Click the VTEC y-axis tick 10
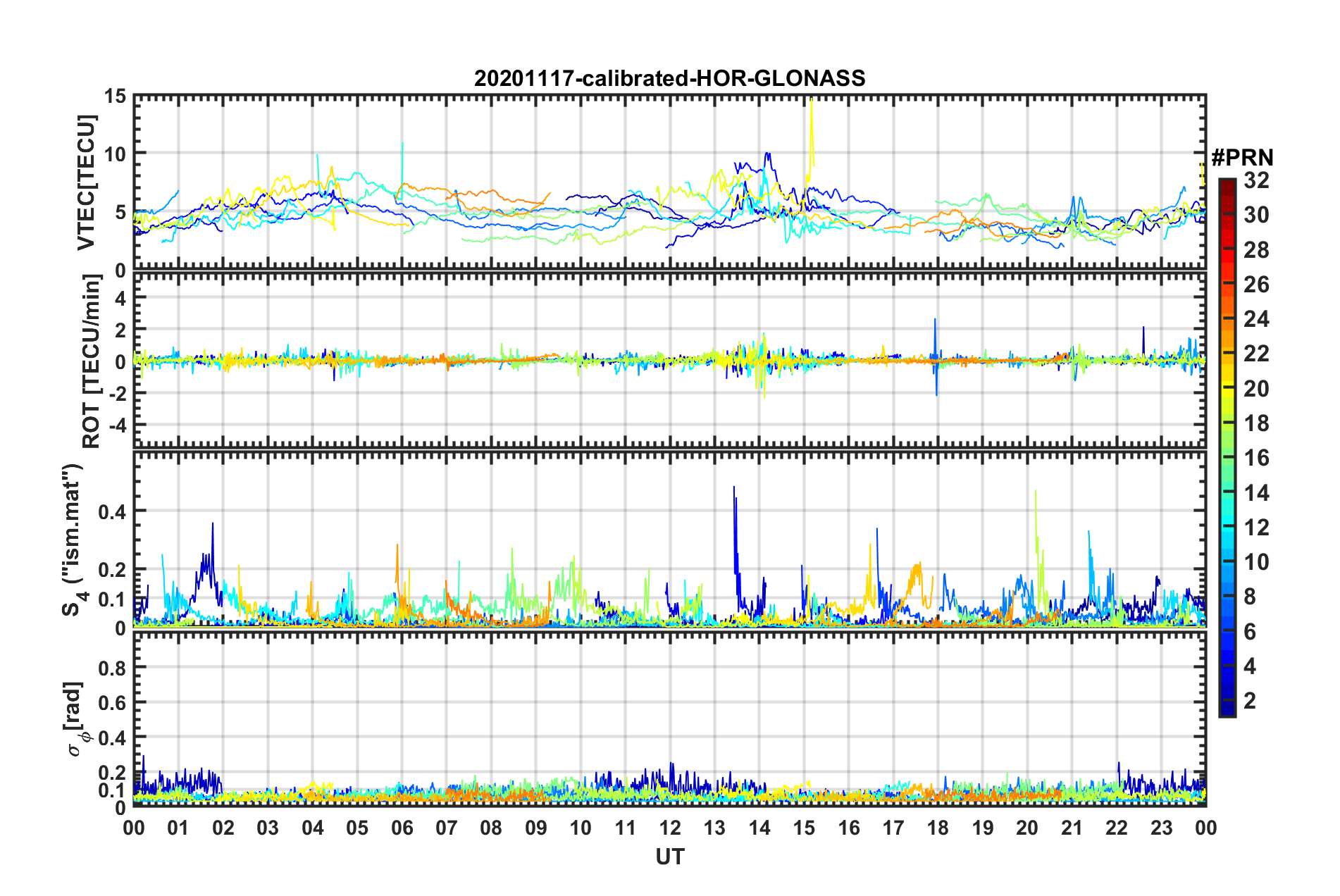This screenshot has height=896, width=1340. 116,154
